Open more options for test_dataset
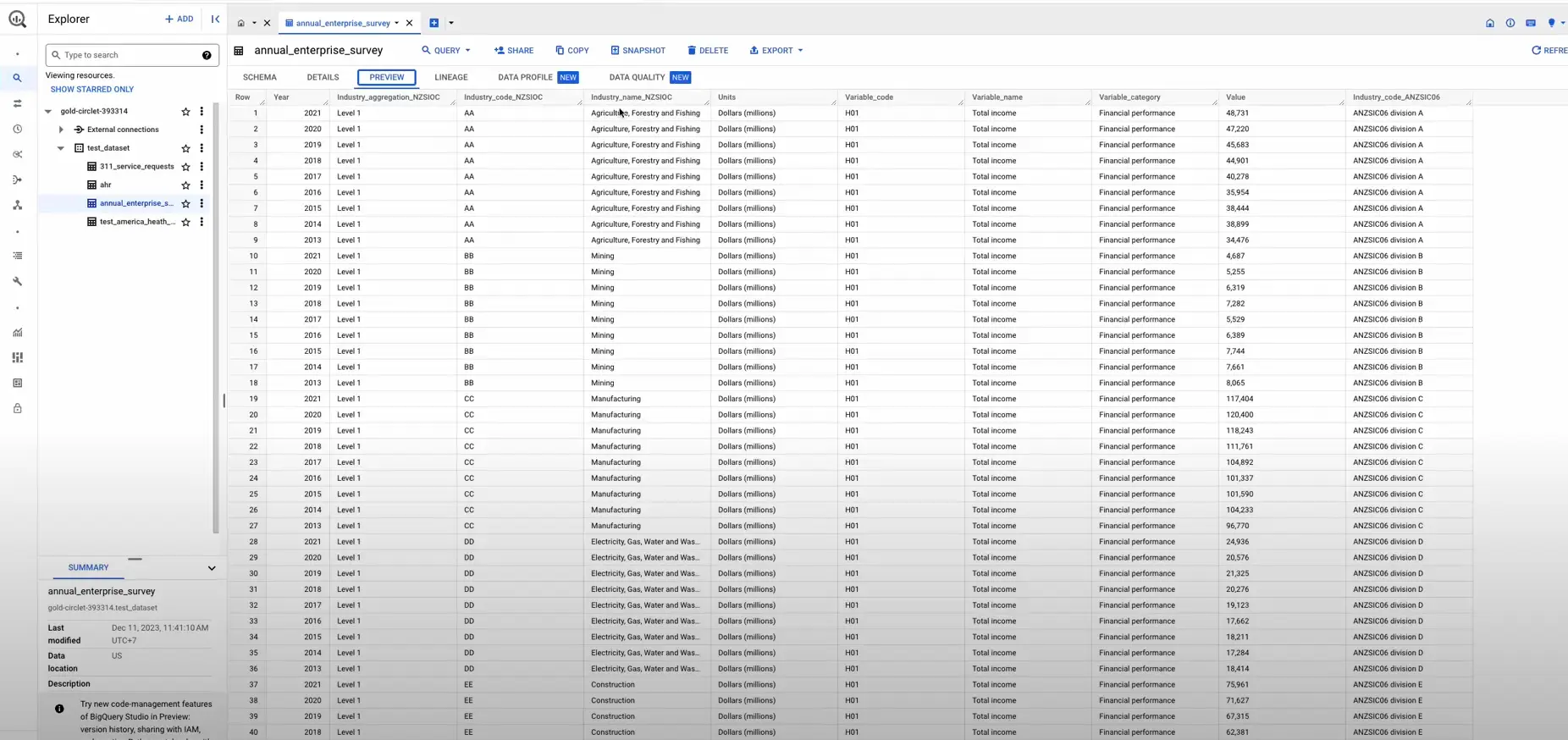 202,148
